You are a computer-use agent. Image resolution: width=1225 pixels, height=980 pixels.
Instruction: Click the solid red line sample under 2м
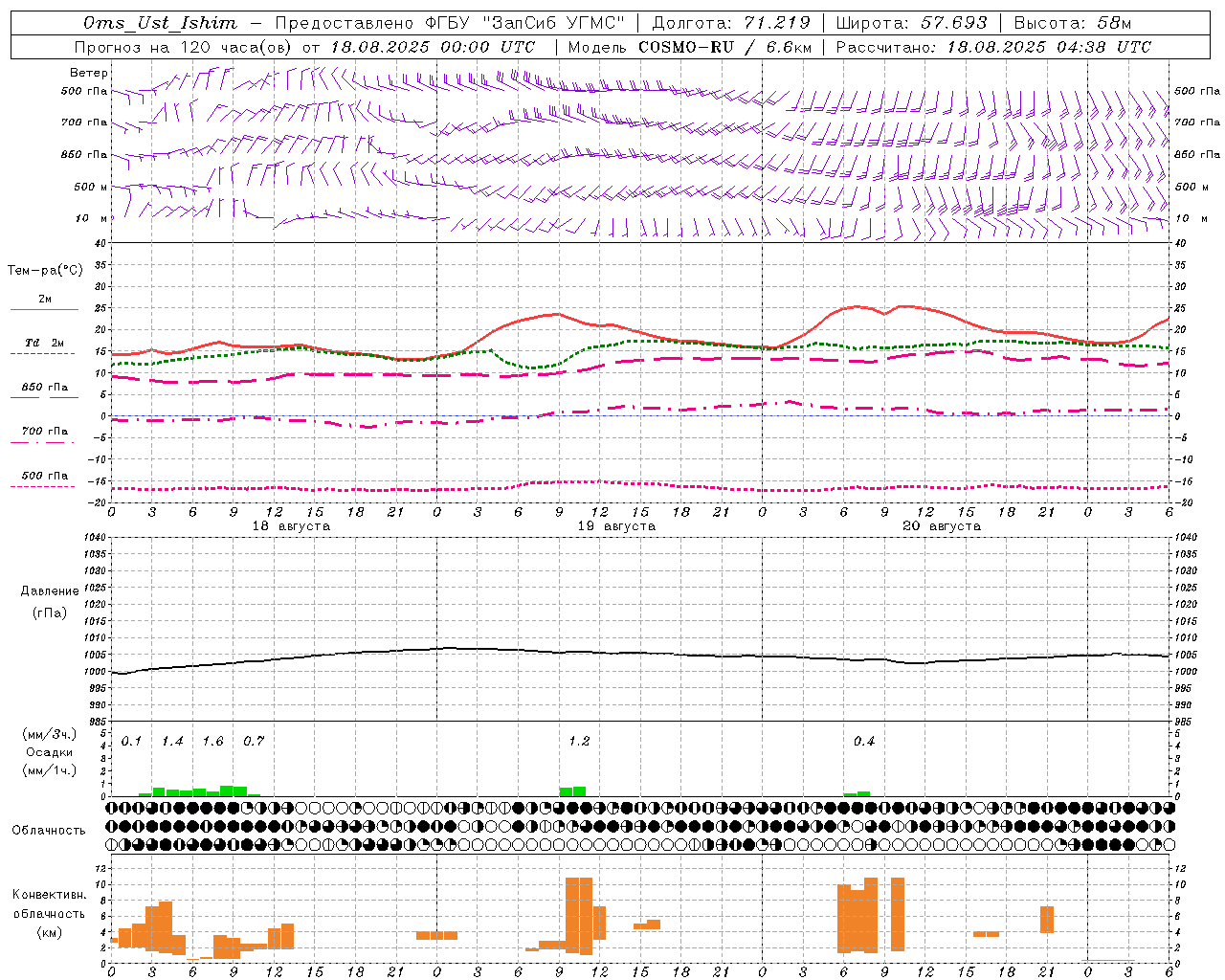[44, 310]
